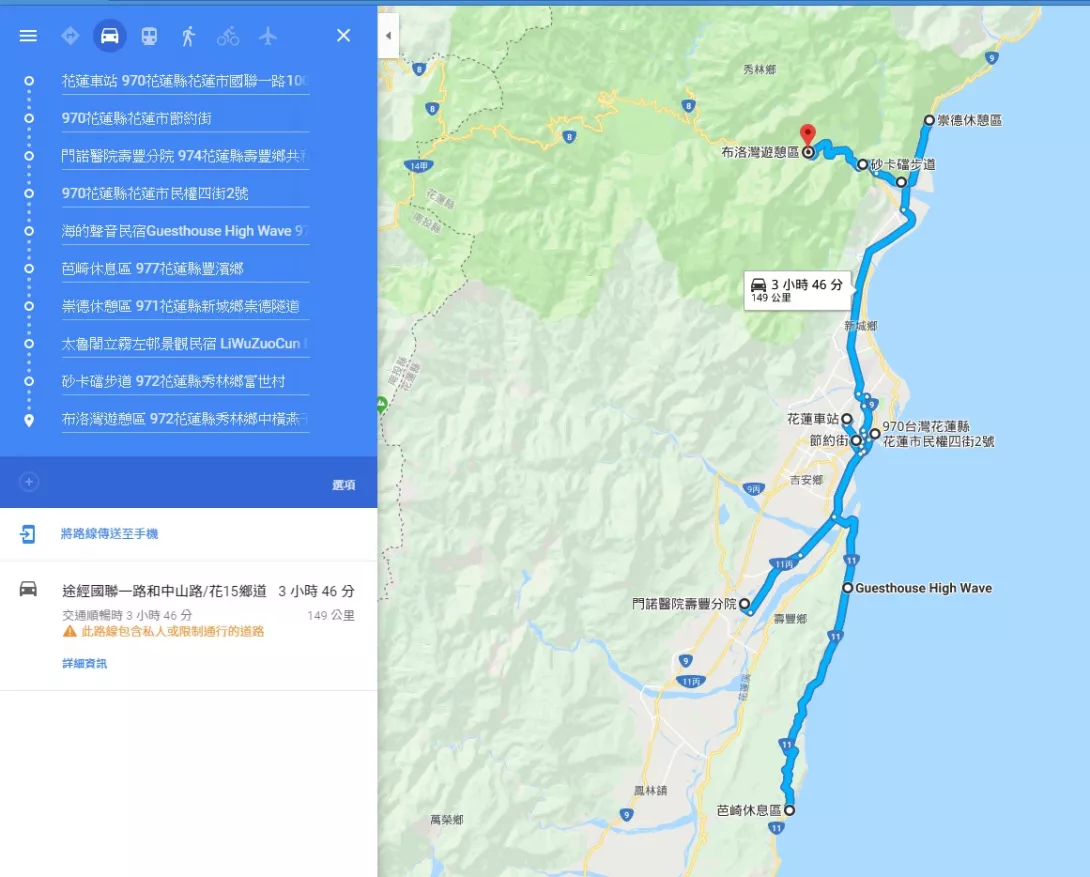
Task: Switch to public transit mode
Action: coord(149,35)
